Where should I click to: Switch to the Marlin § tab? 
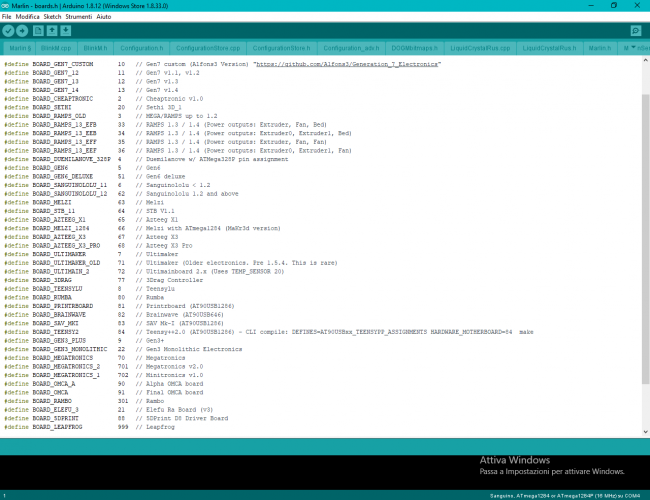[21, 47]
